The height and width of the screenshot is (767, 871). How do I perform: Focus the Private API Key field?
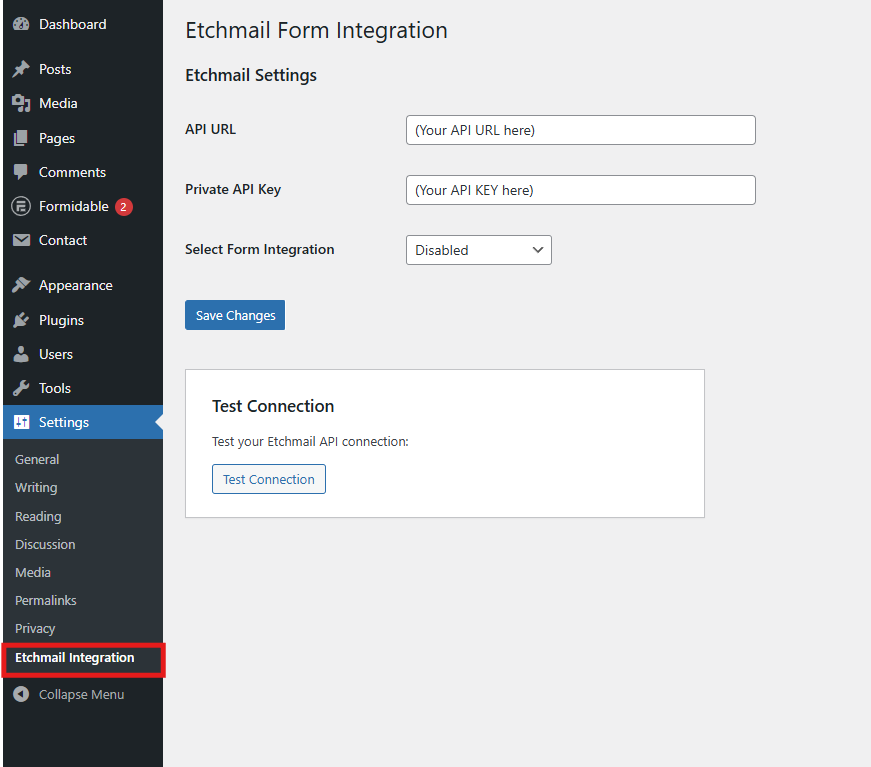coord(580,190)
